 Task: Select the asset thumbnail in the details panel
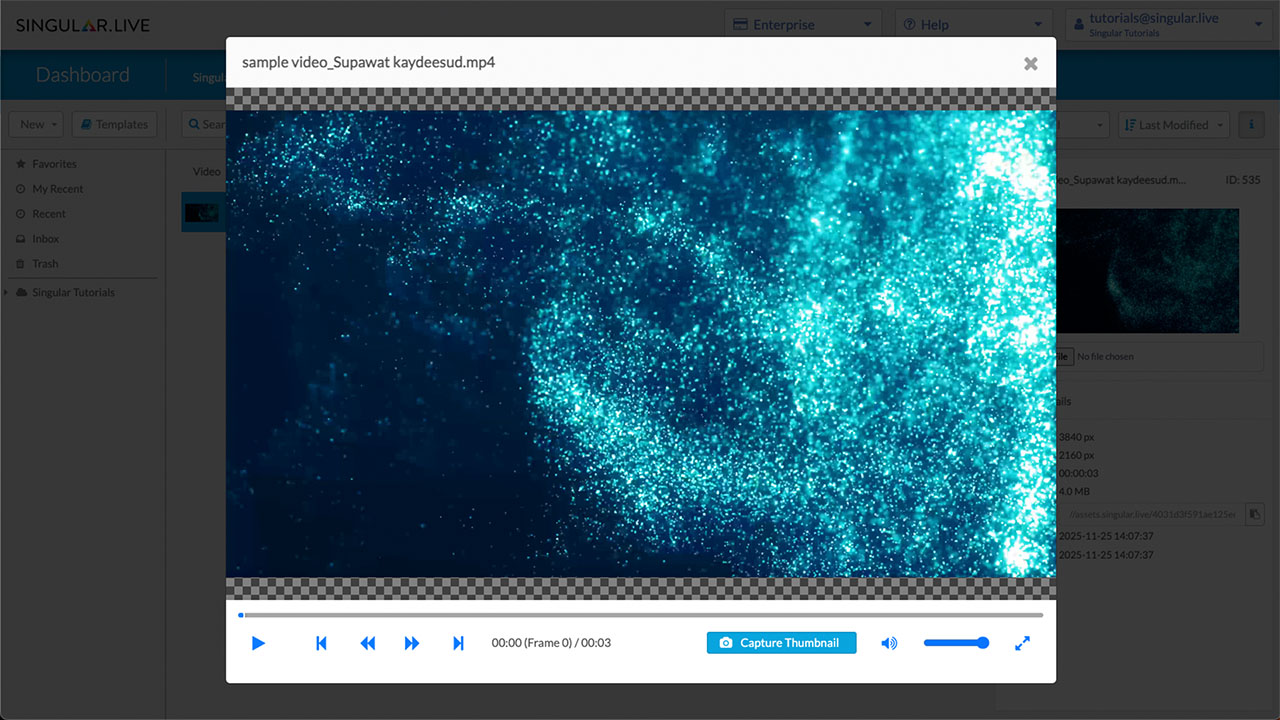(1147, 270)
